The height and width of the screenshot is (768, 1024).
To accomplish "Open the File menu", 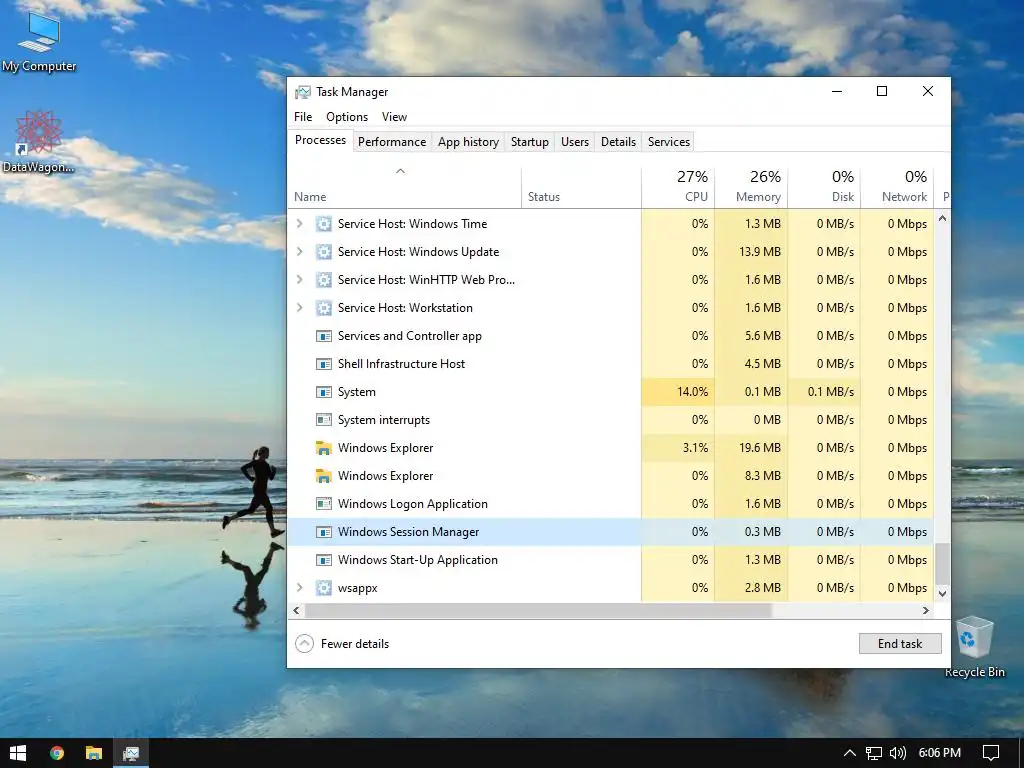I will [303, 117].
